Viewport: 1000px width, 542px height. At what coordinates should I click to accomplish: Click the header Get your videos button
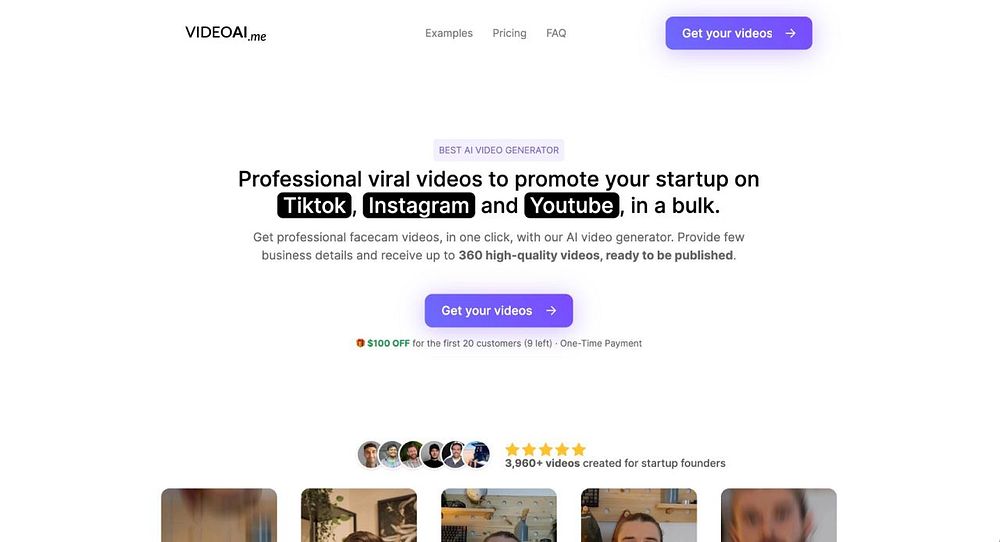point(739,33)
